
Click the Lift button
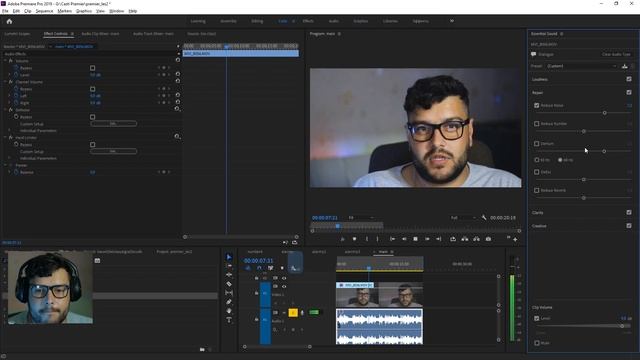464,239
